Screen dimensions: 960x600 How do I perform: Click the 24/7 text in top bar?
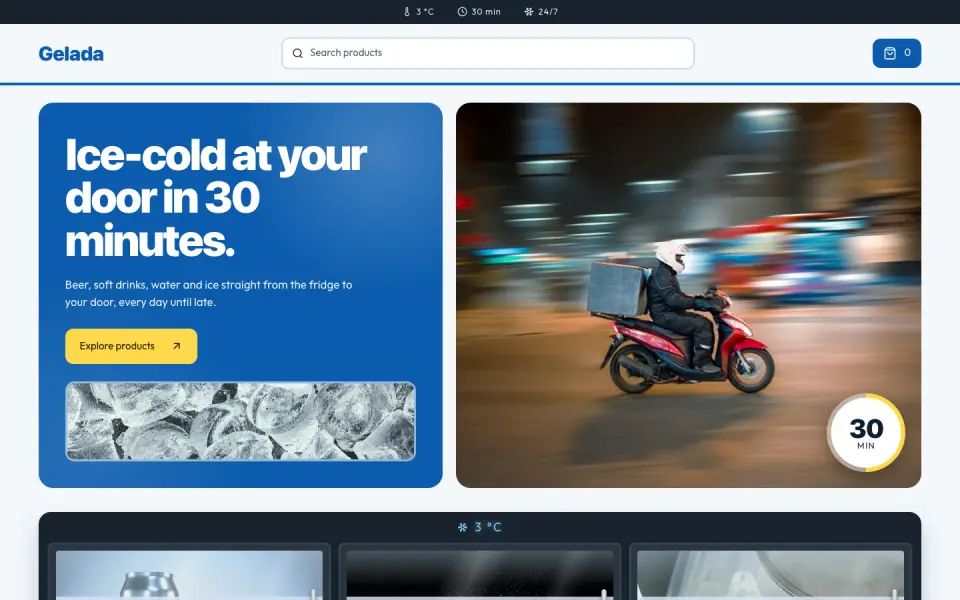coord(548,12)
